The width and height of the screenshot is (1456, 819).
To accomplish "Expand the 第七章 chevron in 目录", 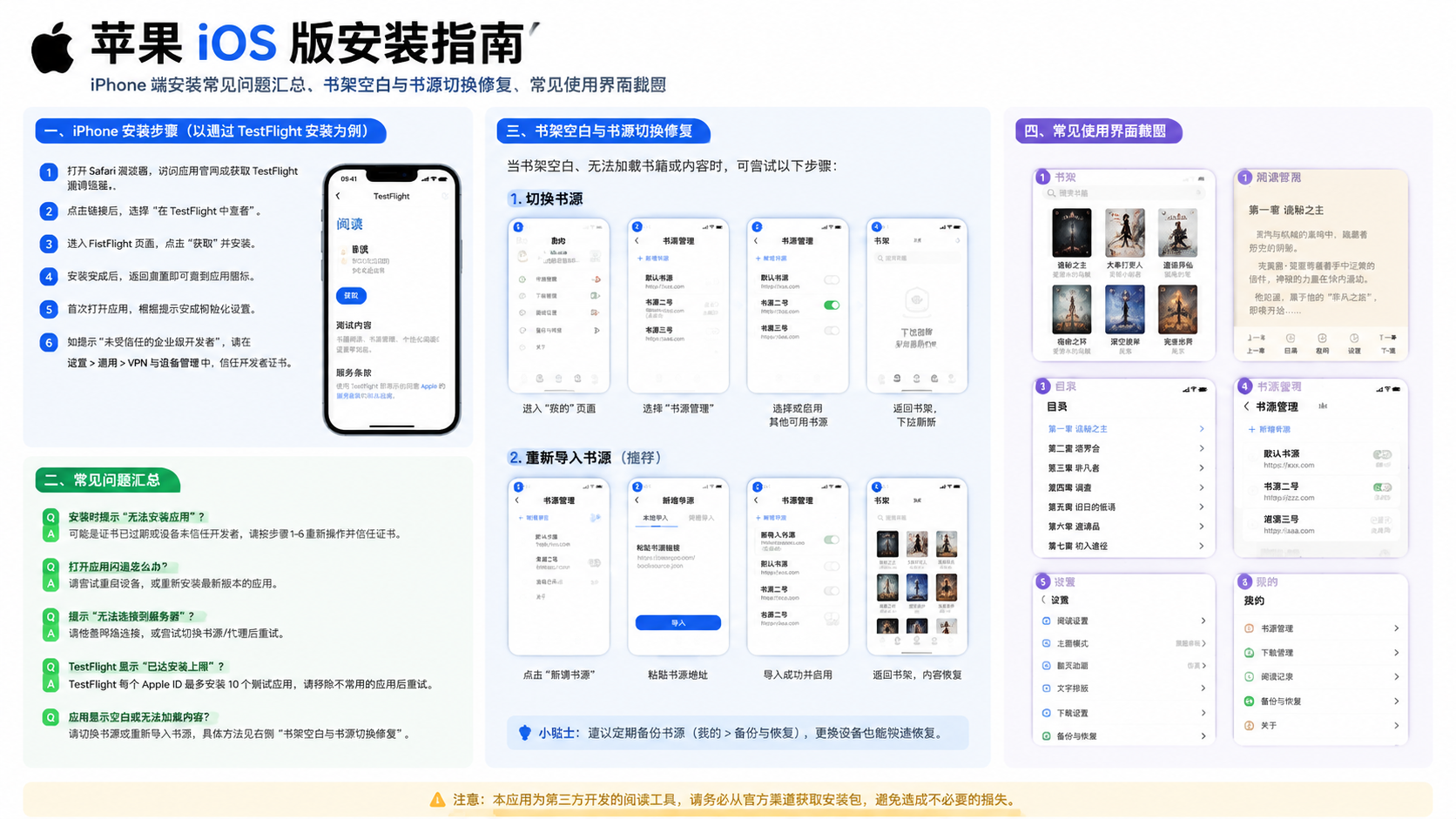I will 1202,546.
